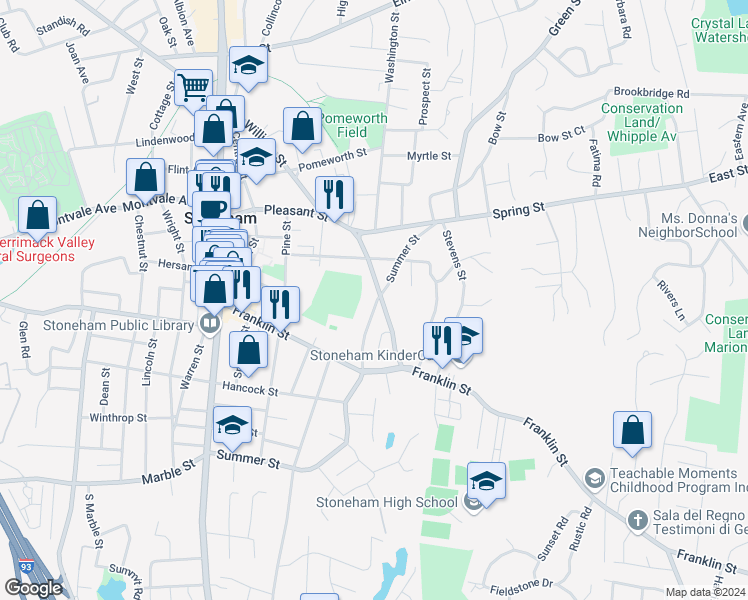Image resolution: width=748 pixels, height=600 pixels.
Task: Click the restaurant marker by Stoneham KinderCare
Action: point(441,339)
